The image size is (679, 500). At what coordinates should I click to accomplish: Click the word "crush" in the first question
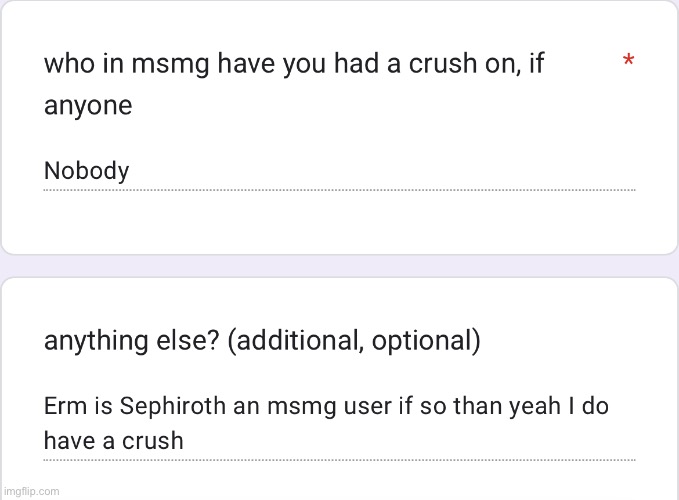click(x=486, y=64)
